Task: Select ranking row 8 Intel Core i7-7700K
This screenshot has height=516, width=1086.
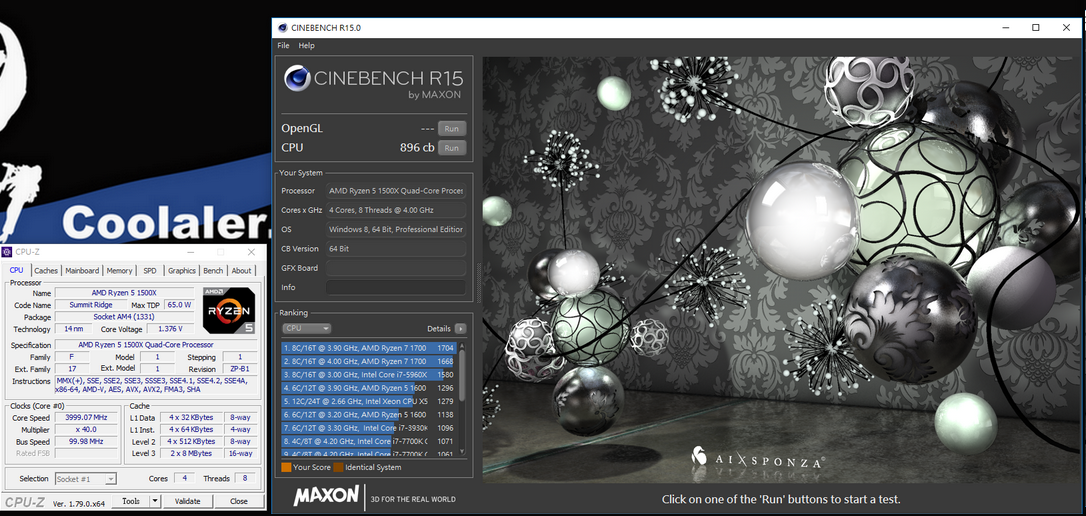Action: click(x=368, y=441)
